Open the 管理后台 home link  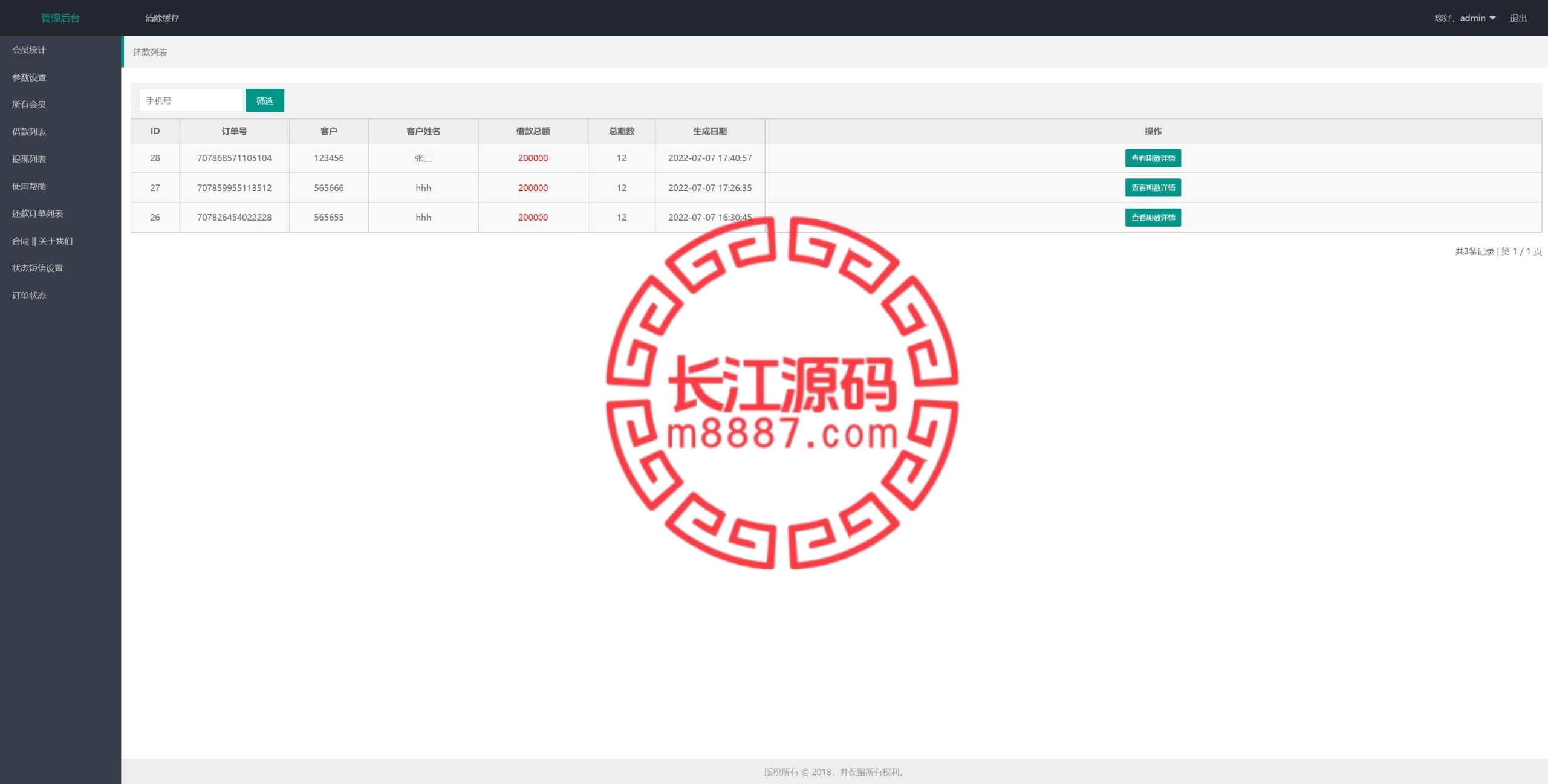tap(60, 18)
